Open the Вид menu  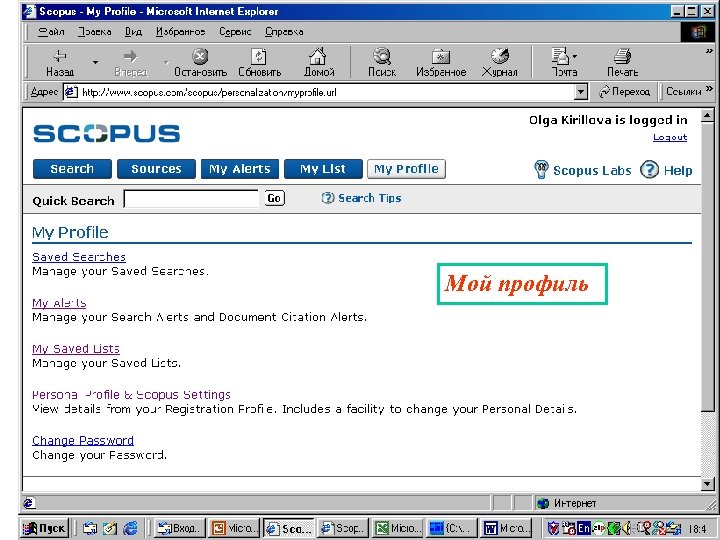pyautogui.click(x=133, y=32)
